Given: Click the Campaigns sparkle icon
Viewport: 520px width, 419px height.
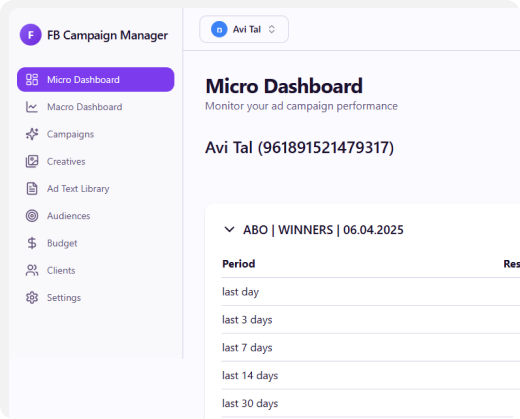Looking at the screenshot, I should (32, 134).
